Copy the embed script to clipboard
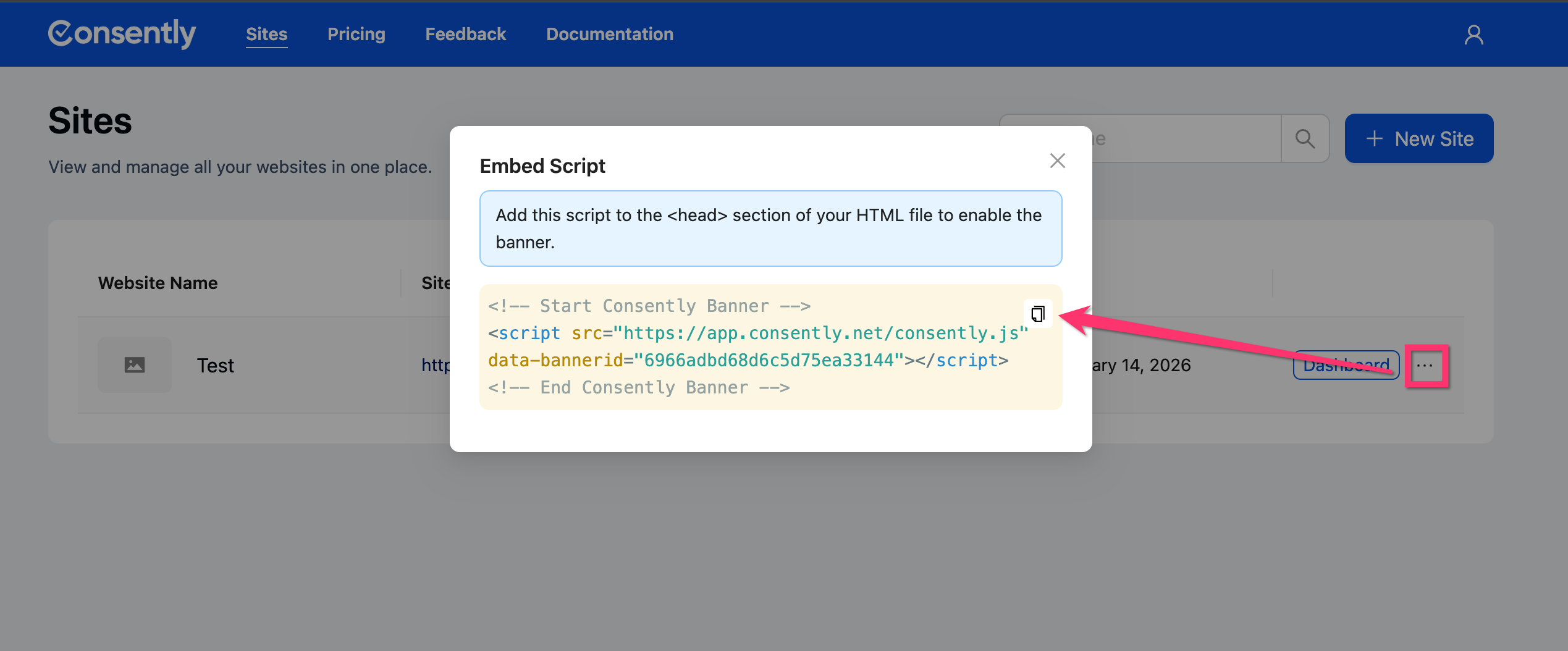The height and width of the screenshot is (651, 1568). (1038, 314)
